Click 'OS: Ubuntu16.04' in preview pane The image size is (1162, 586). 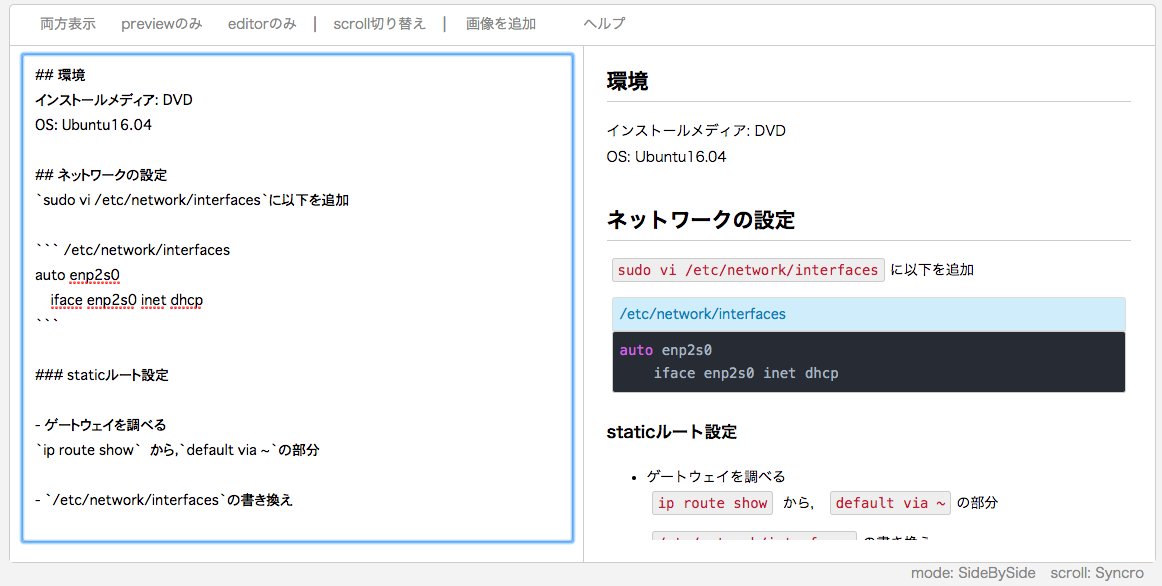tap(666, 157)
